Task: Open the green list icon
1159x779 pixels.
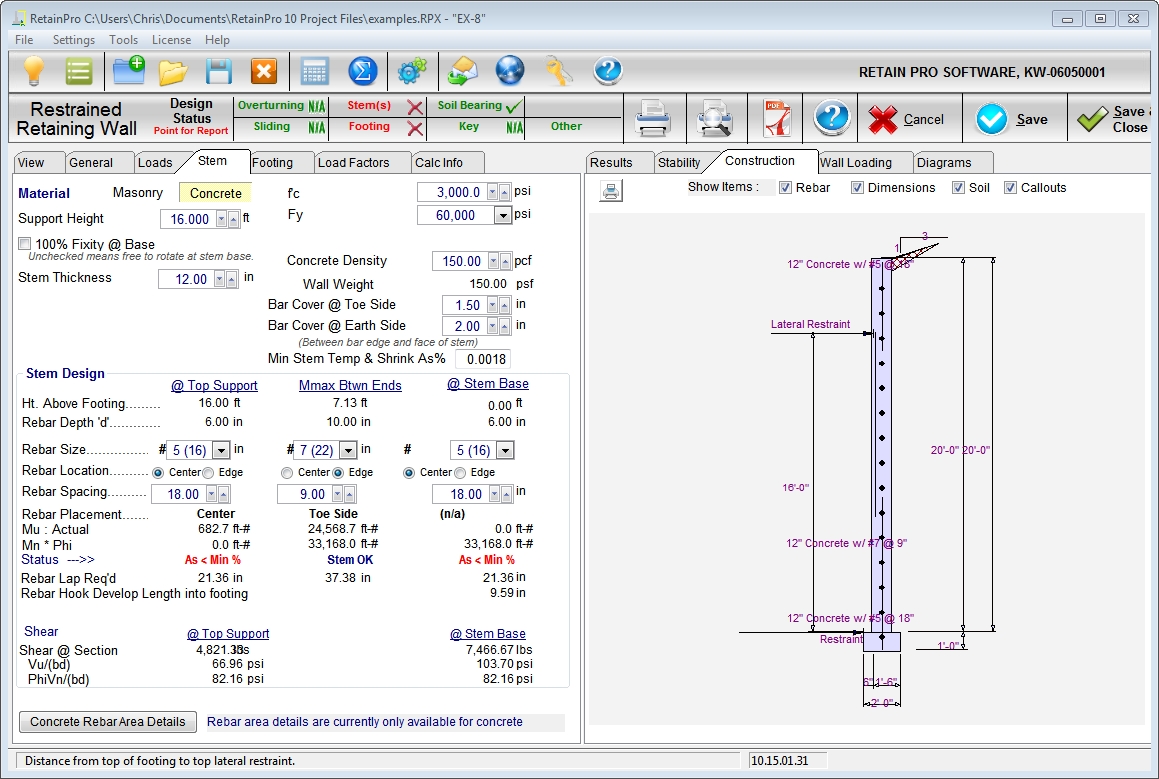Action: 78,72
